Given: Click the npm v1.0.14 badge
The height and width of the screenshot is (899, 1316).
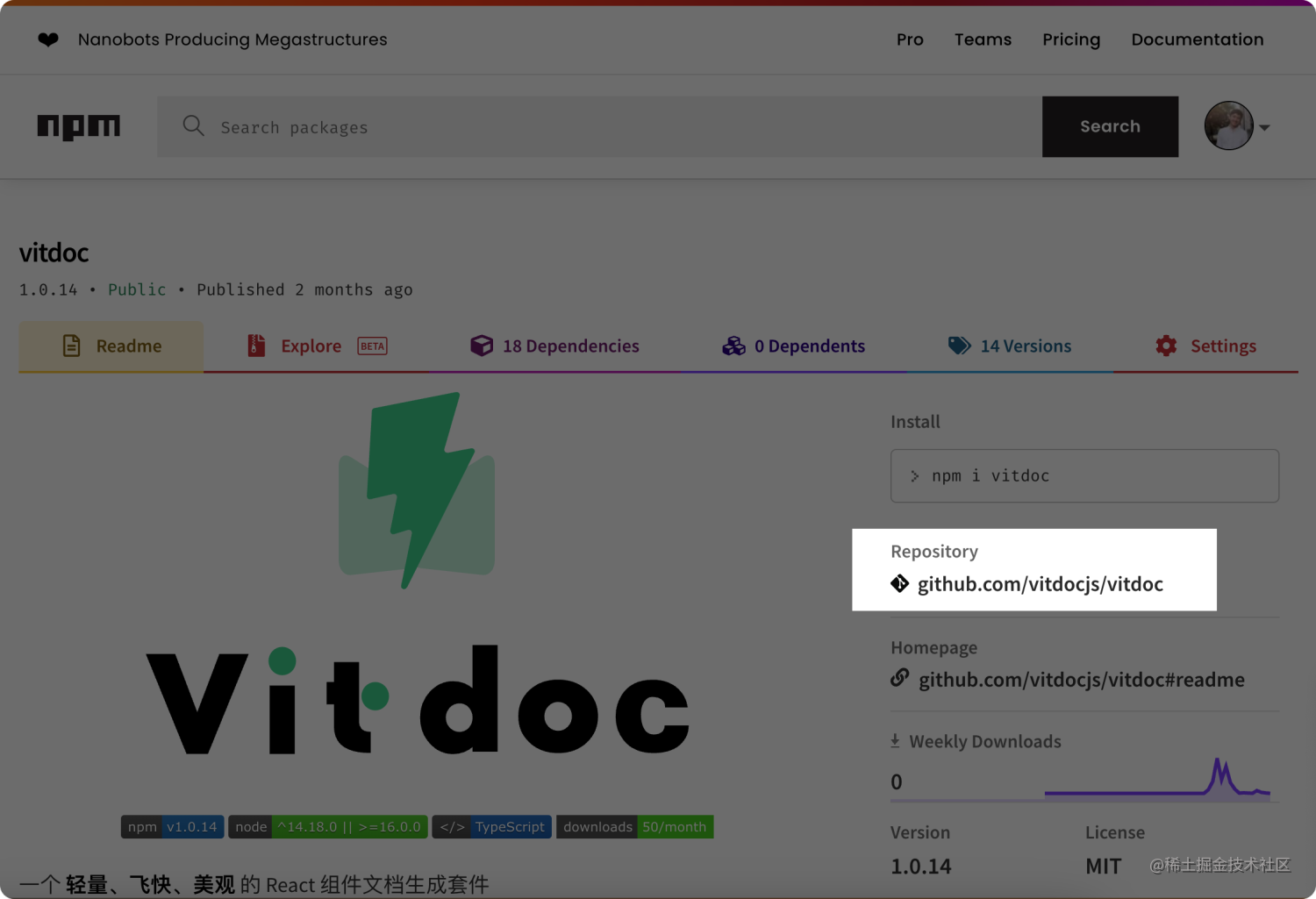Looking at the screenshot, I should (172, 827).
